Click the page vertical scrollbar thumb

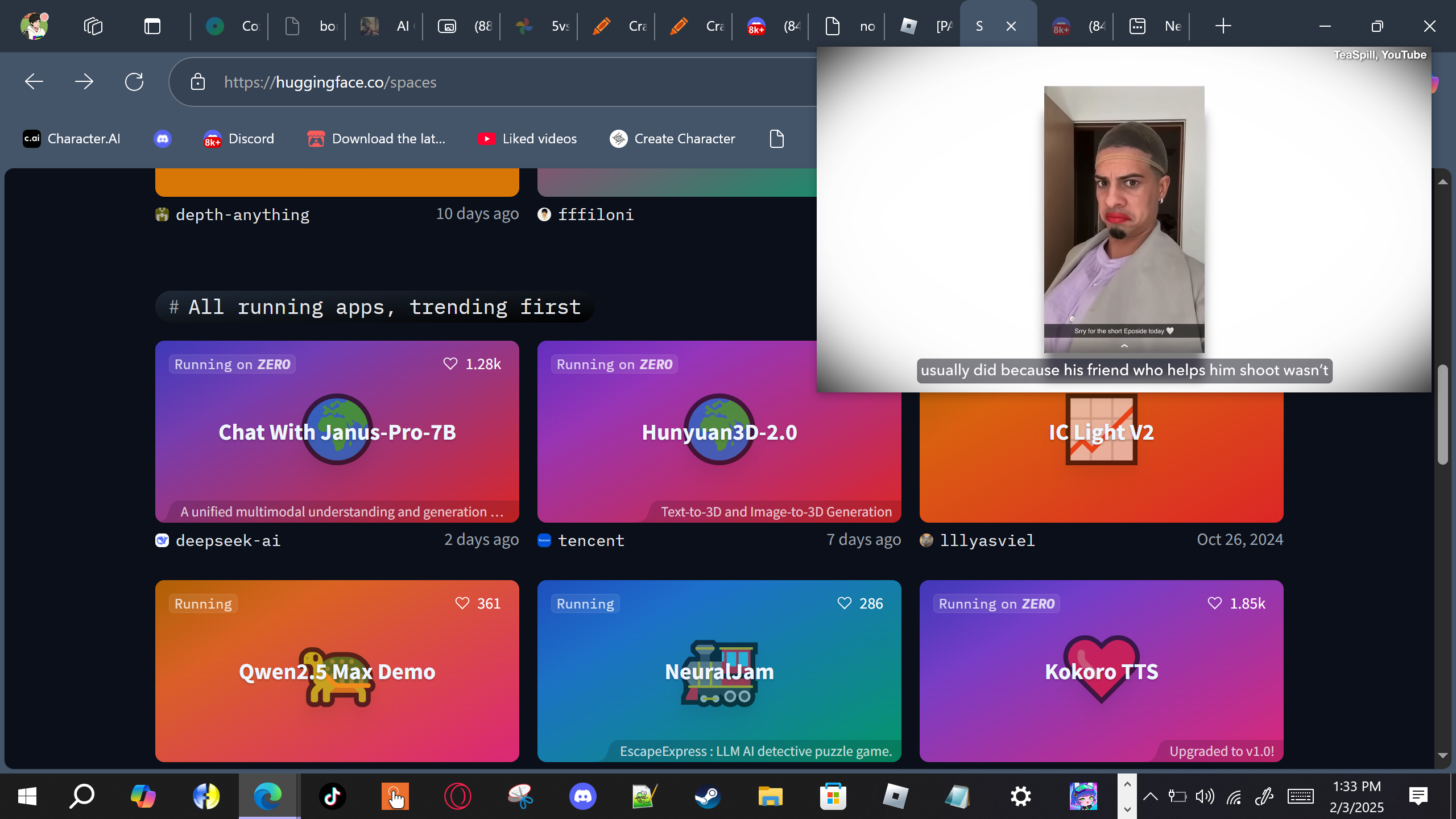(x=1442, y=415)
